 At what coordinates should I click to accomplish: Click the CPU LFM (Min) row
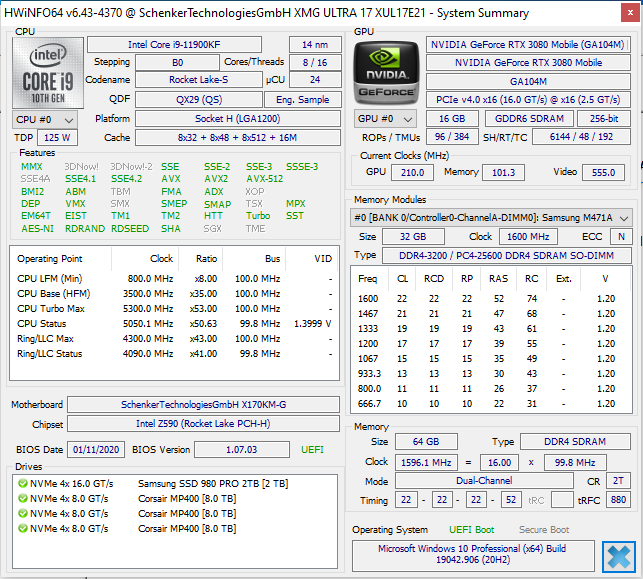[x=174, y=279]
